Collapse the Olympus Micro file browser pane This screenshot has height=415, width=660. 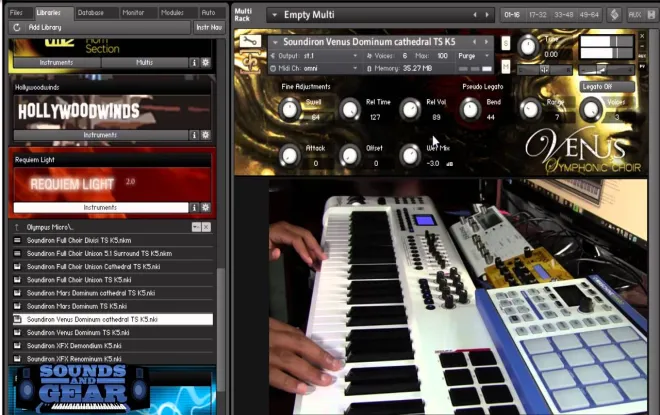coord(196,227)
